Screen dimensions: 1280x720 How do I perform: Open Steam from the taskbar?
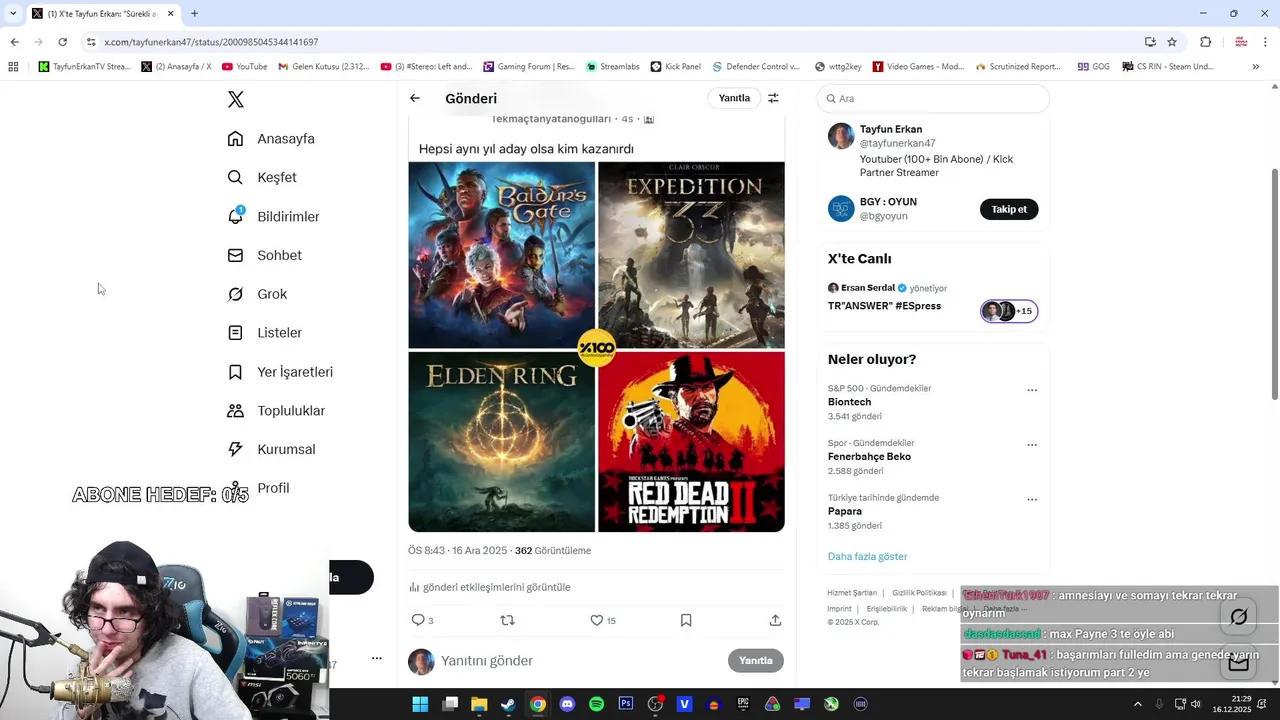pos(508,704)
